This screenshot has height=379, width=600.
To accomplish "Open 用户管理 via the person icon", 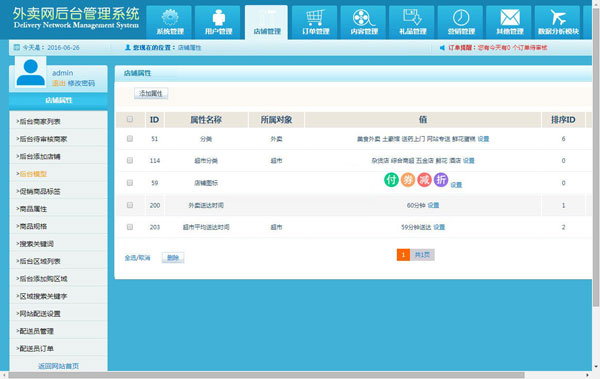I will 218,18.
